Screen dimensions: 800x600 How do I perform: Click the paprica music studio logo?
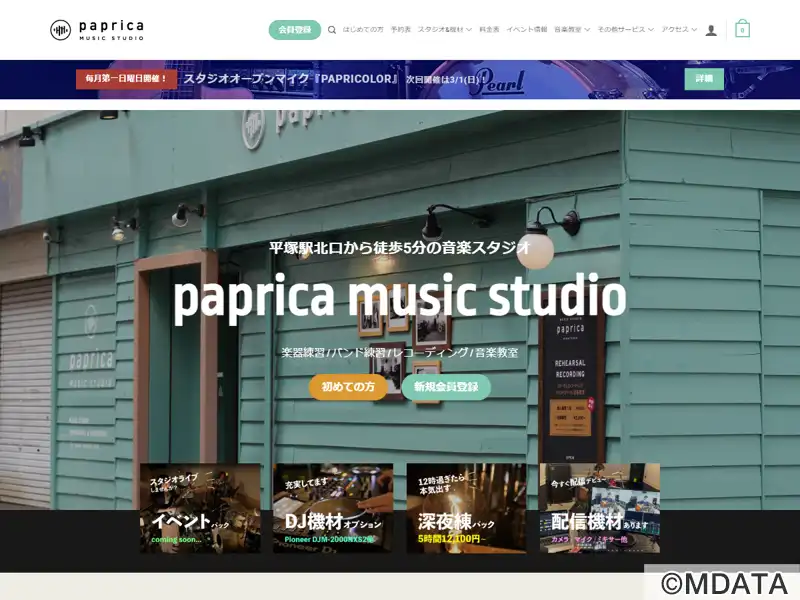[97, 30]
